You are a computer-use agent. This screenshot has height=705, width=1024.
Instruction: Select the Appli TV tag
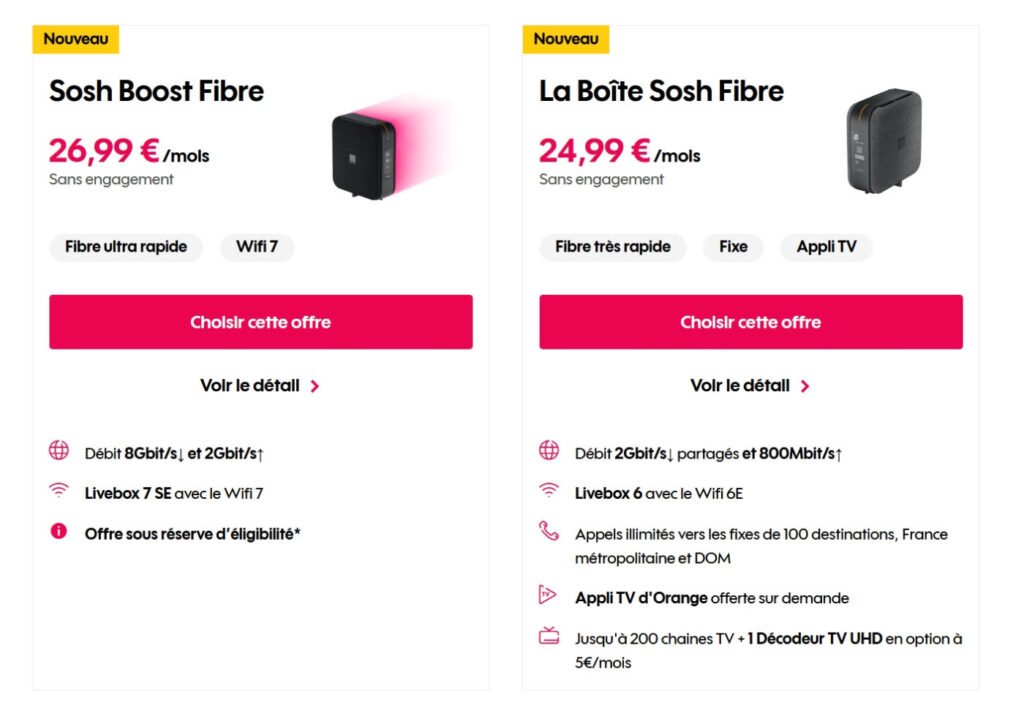coord(826,247)
